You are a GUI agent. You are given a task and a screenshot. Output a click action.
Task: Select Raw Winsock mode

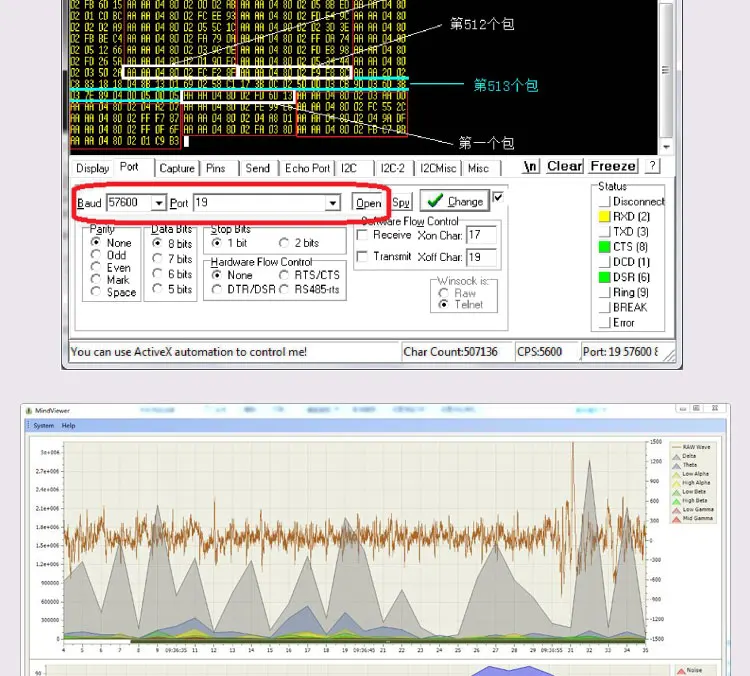457,293
